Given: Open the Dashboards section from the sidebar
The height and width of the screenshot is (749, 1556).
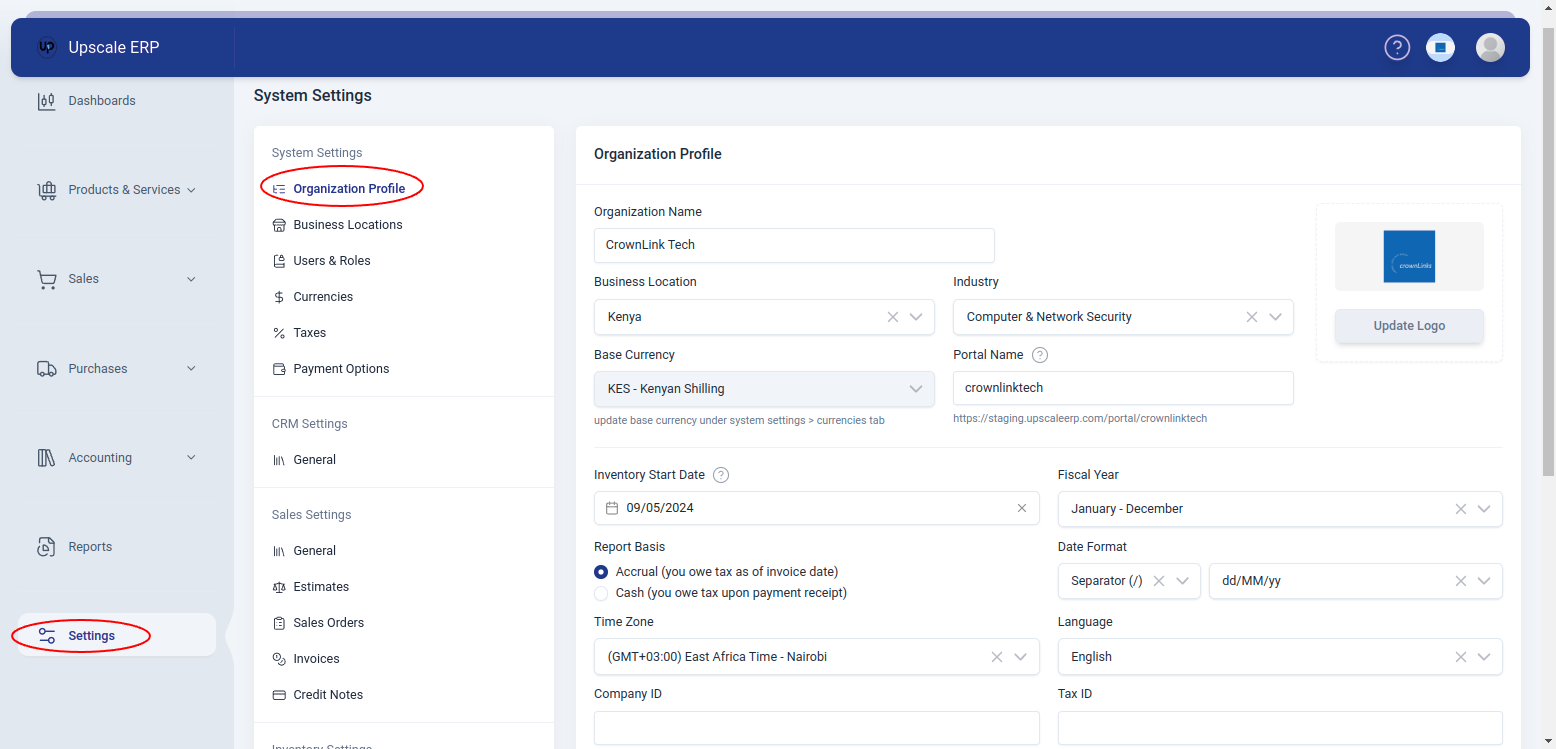Looking at the screenshot, I should pyautogui.click(x=101, y=100).
